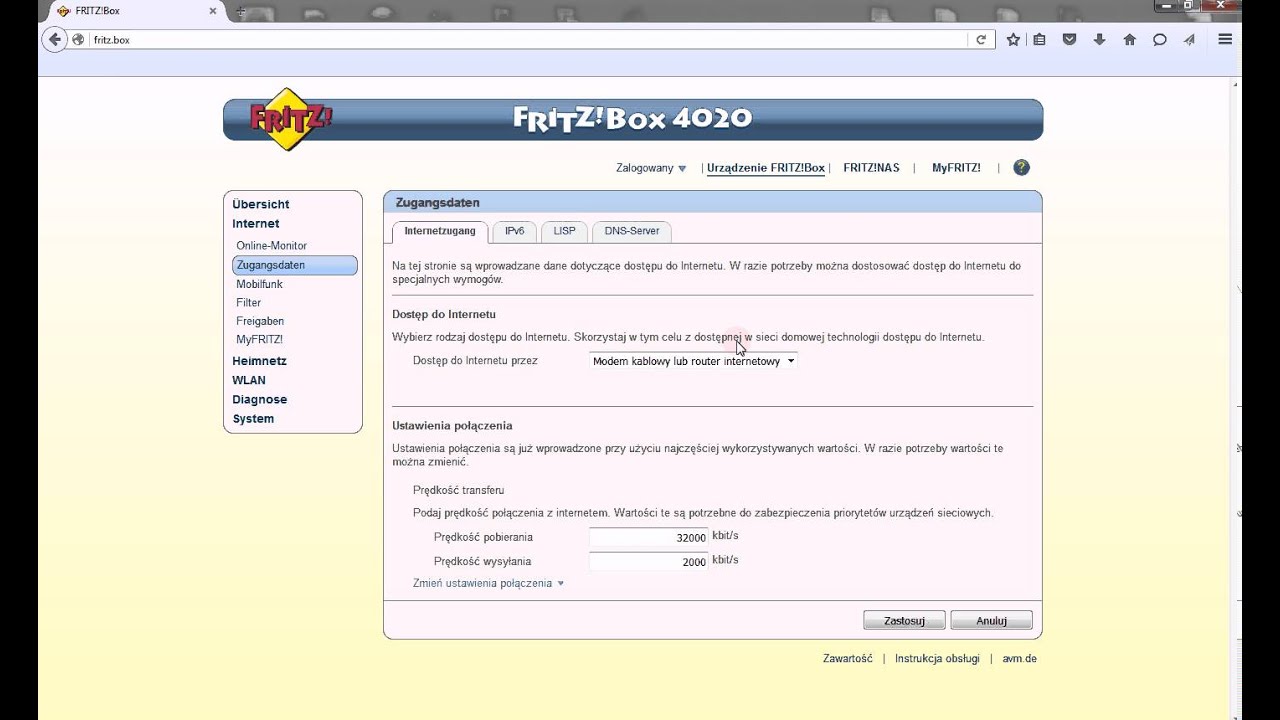1280x720 pixels.
Task: Open the Firefox hamburger menu
Action: coord(1225,40)
